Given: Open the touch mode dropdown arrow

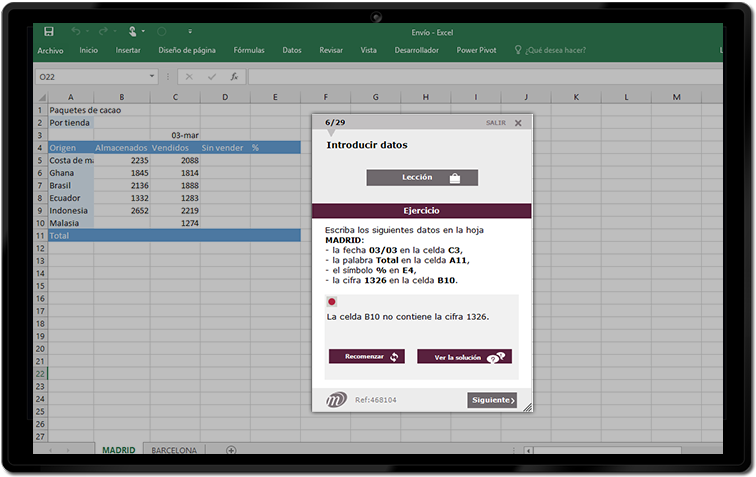Looking at the screenshot, I should tap(145, 32).
